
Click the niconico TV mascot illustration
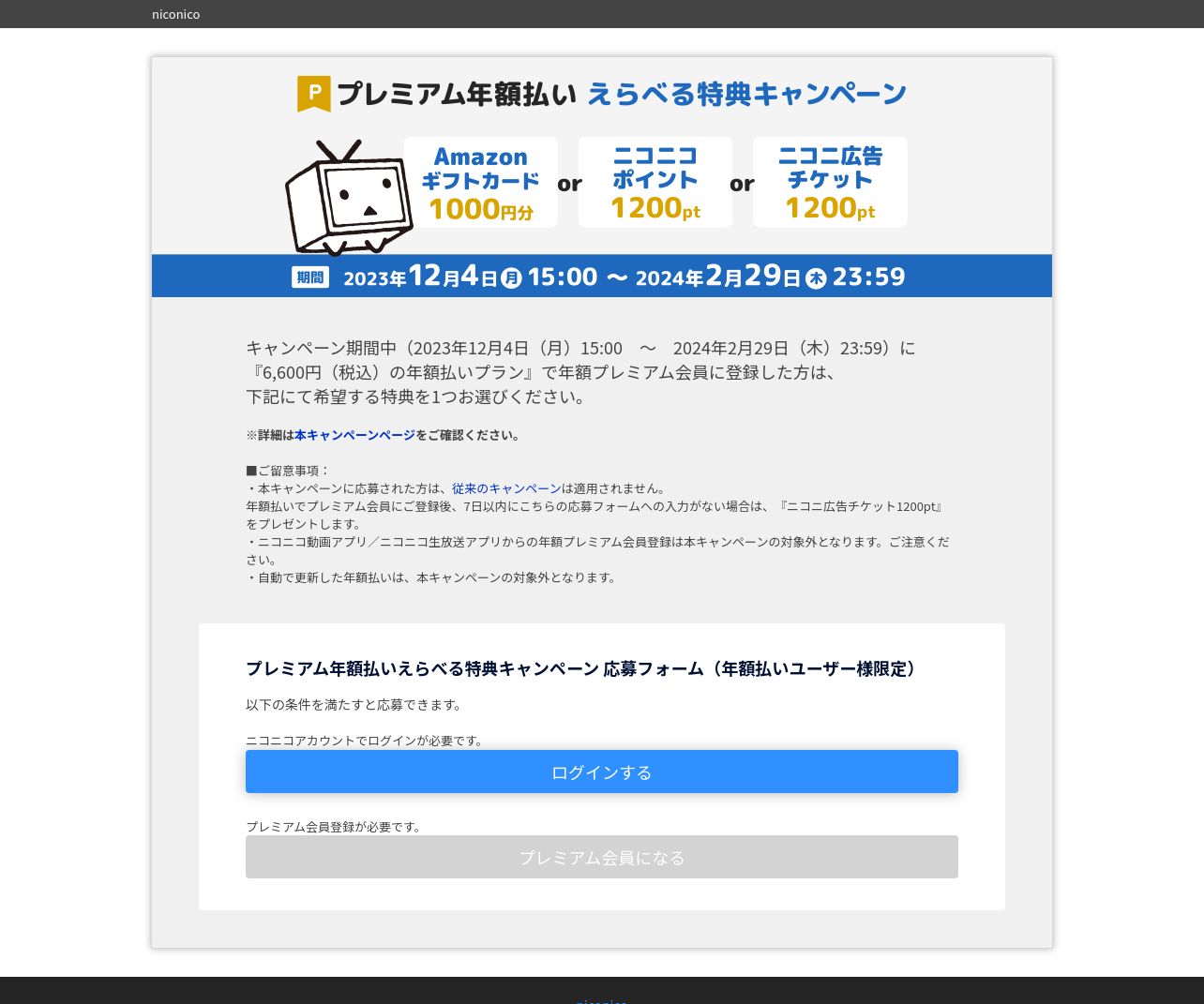click(x=349, y=198)
